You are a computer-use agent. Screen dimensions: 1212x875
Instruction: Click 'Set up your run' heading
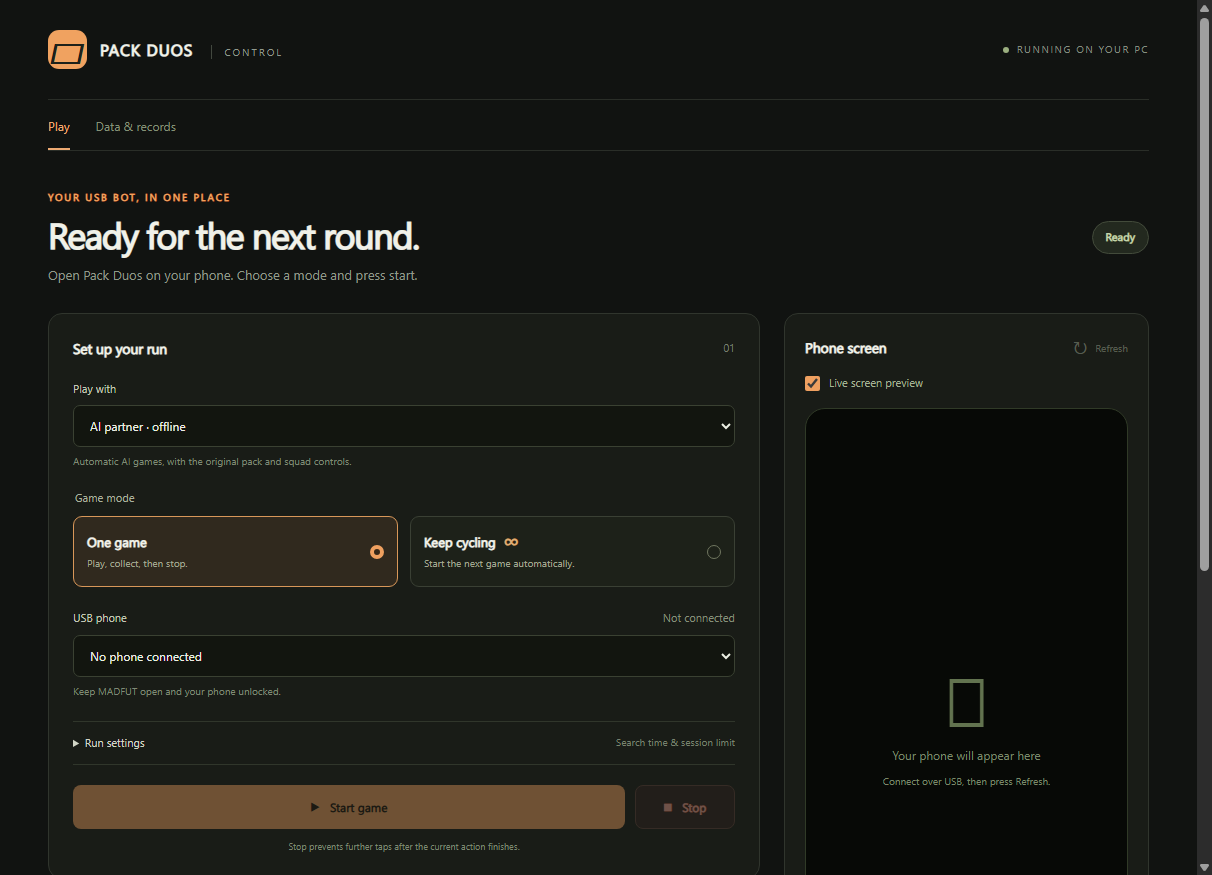(x=120, y=349)
